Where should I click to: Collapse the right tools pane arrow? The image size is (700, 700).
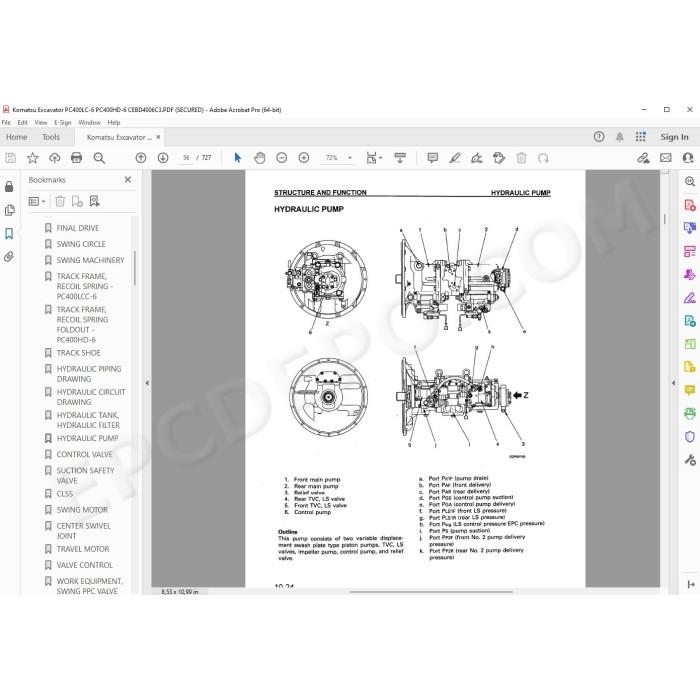(674, 383)
